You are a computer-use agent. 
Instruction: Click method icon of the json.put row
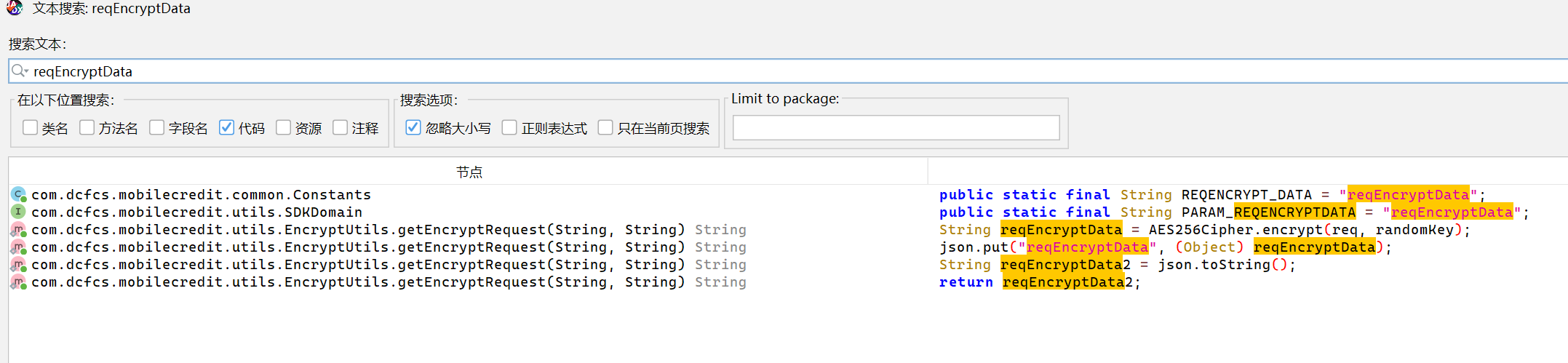coord(18,247)
